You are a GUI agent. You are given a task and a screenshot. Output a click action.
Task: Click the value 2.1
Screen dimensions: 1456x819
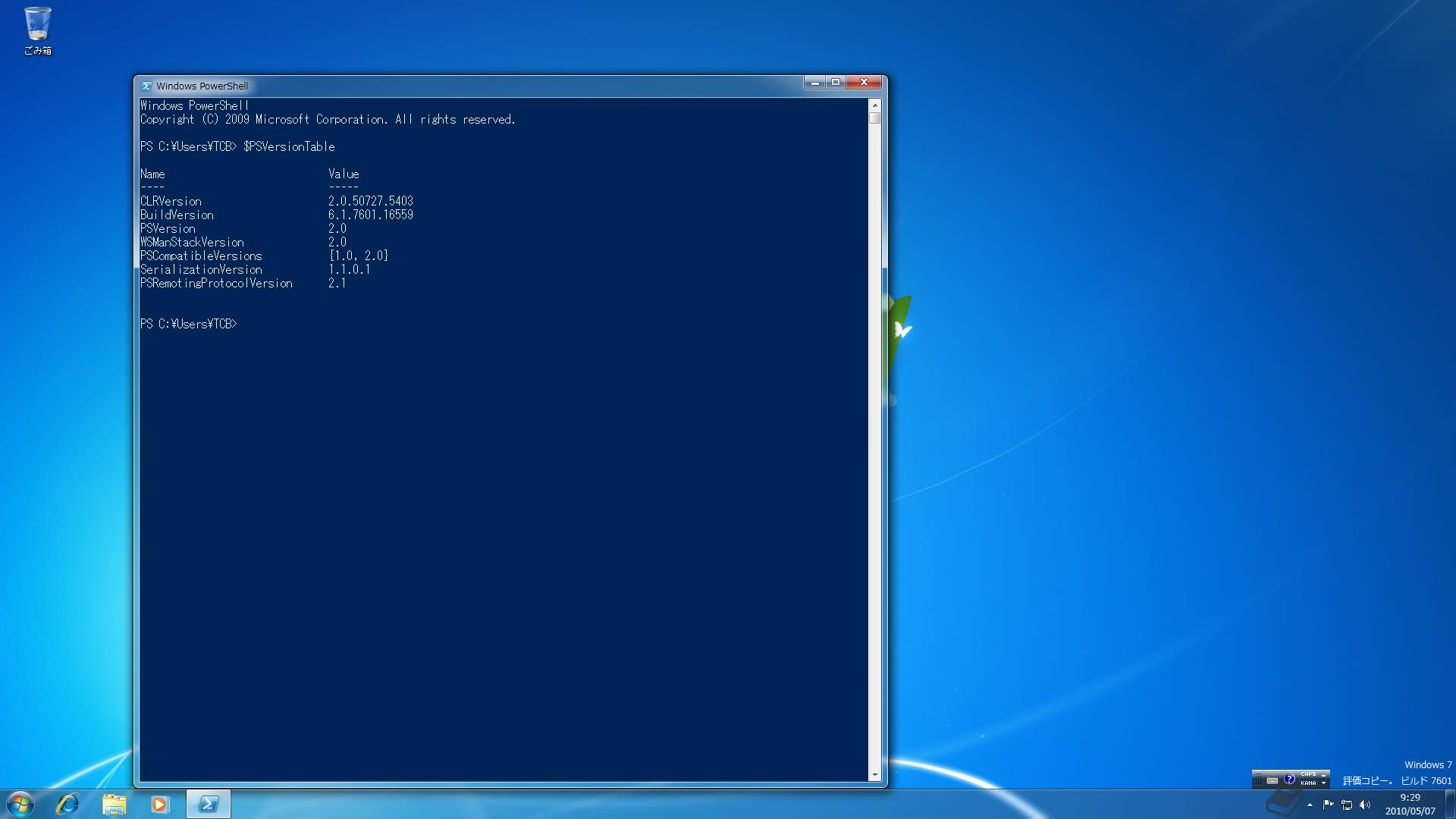[x=337, y=284]
